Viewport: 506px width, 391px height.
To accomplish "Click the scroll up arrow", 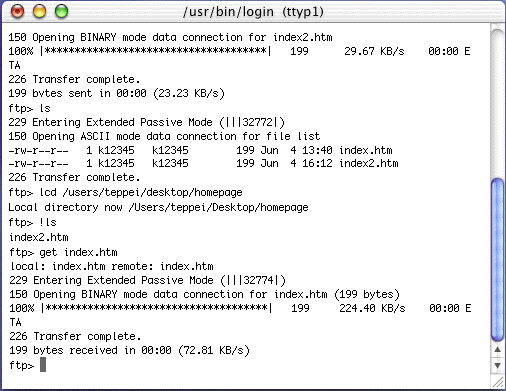I will point(497,350).
